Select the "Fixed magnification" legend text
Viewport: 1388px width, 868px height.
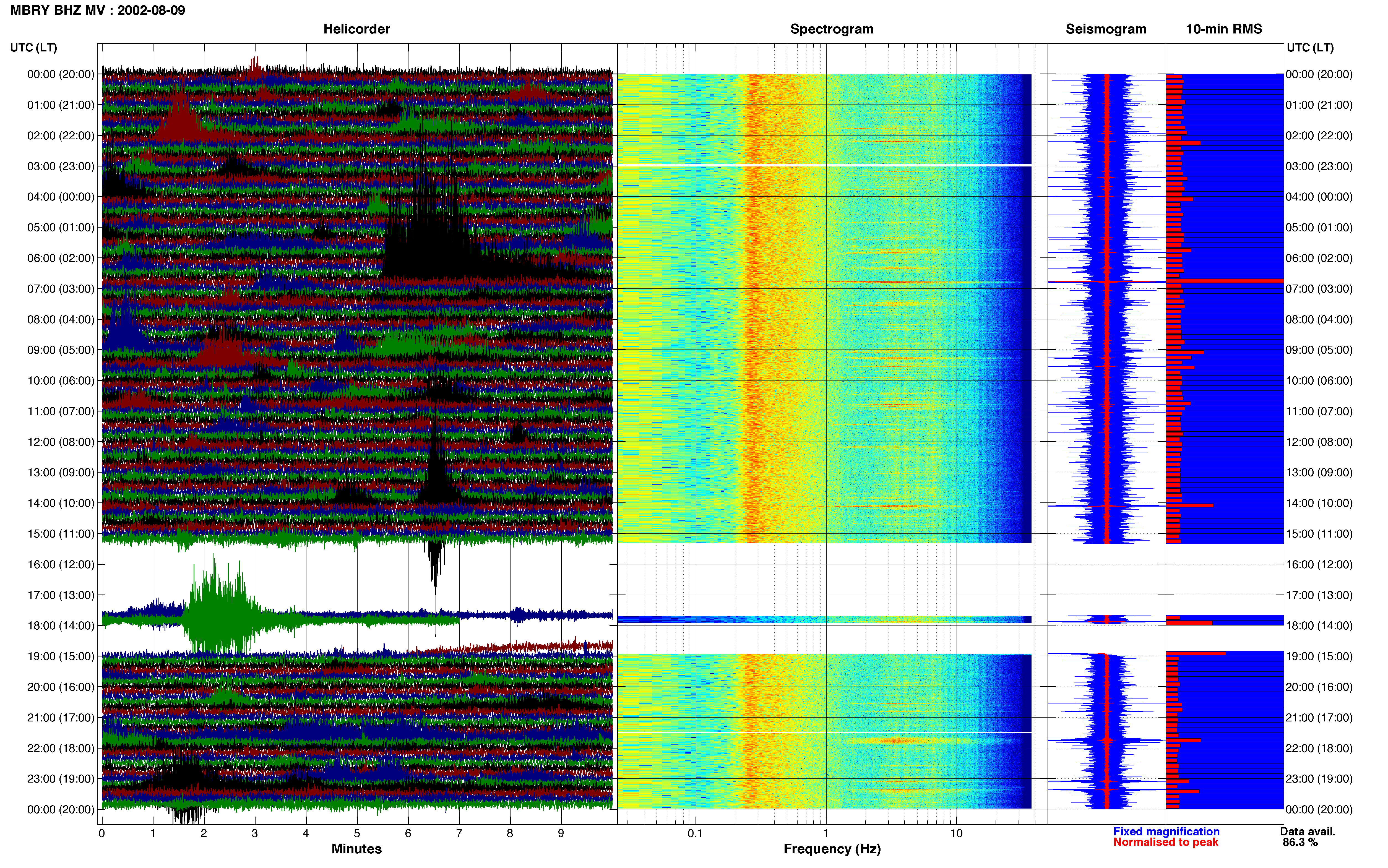1166,831
